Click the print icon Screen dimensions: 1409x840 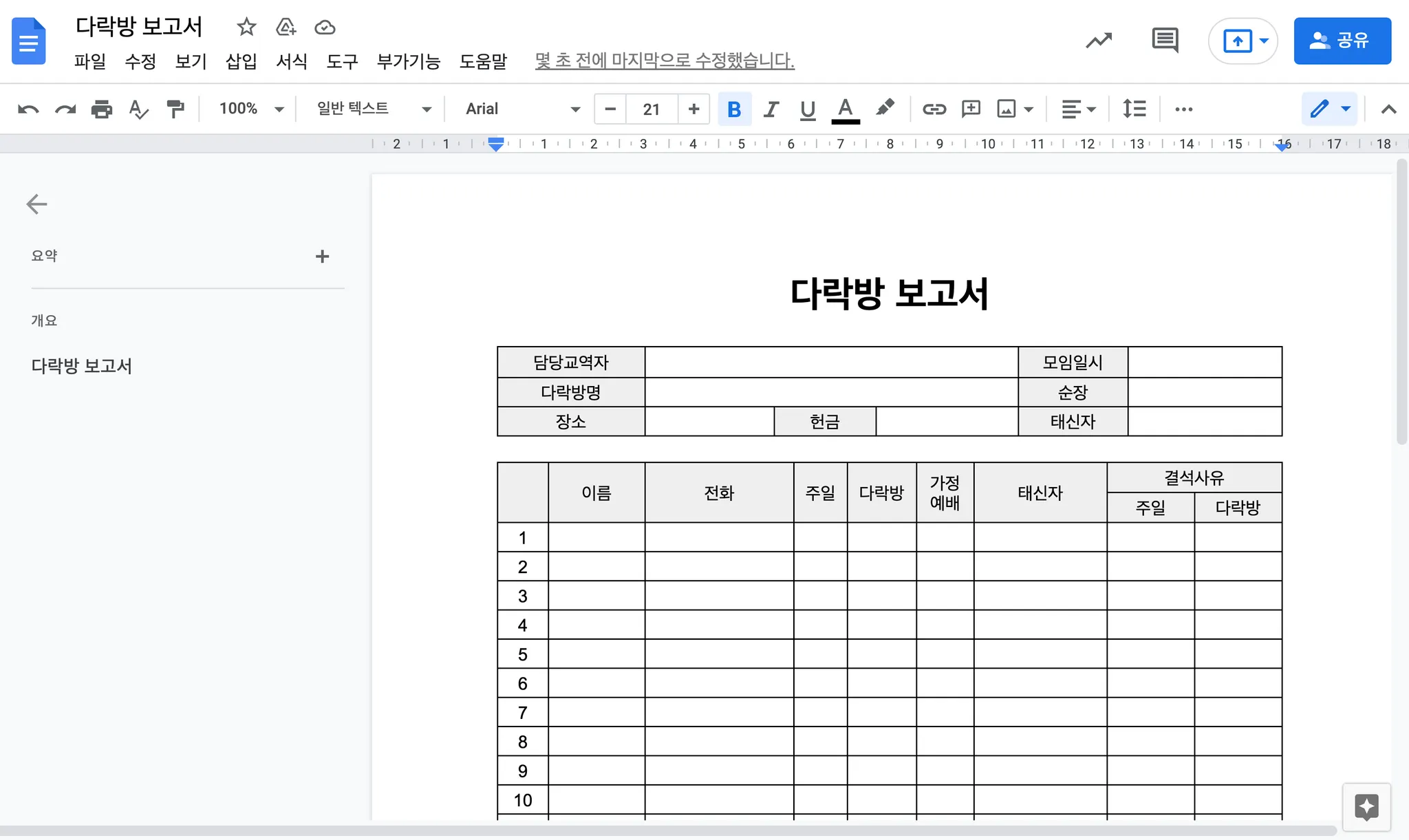pos(102,109)
